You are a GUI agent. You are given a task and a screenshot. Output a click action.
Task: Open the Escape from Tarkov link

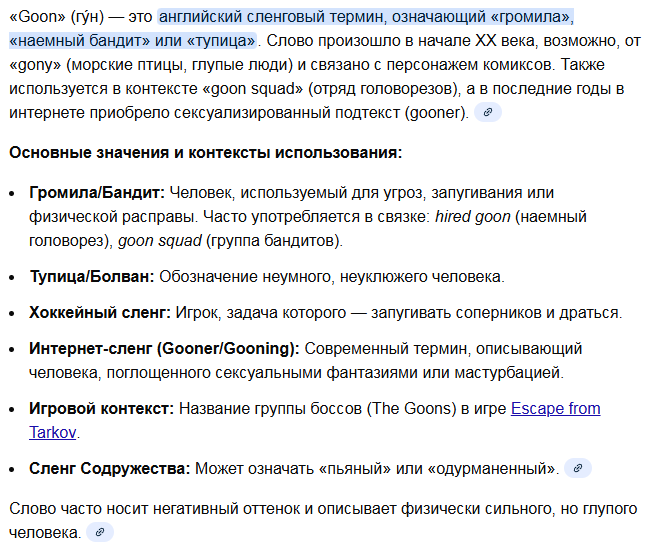point(555,409)
